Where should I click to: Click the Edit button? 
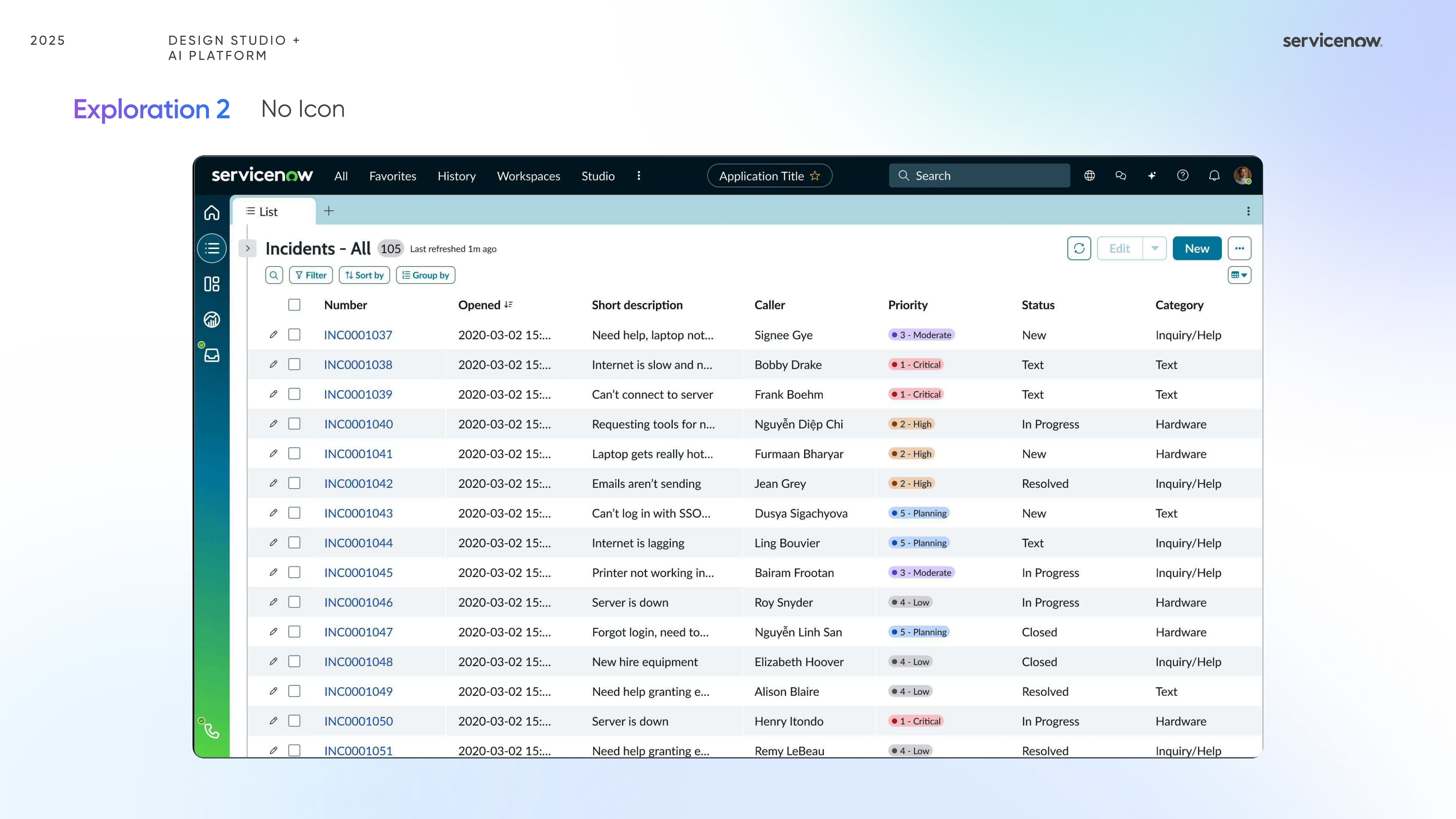point(1120,249)
